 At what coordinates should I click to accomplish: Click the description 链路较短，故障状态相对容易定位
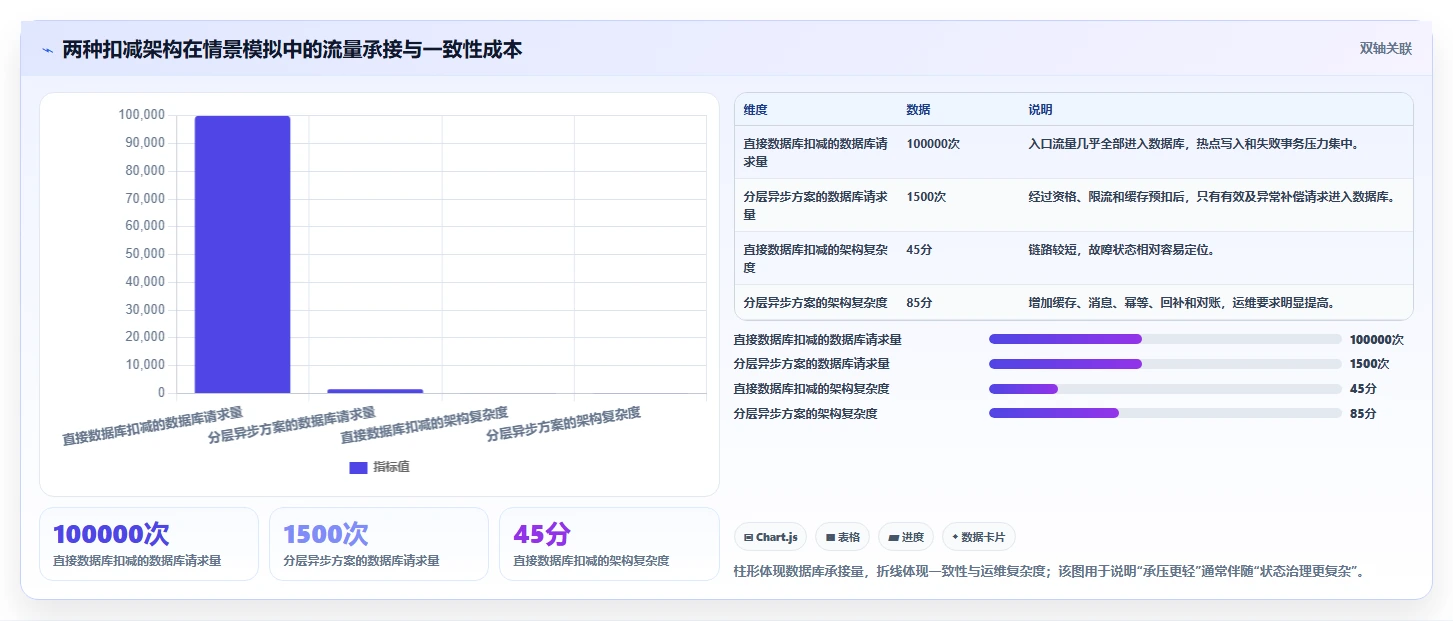pos(1121,250)
